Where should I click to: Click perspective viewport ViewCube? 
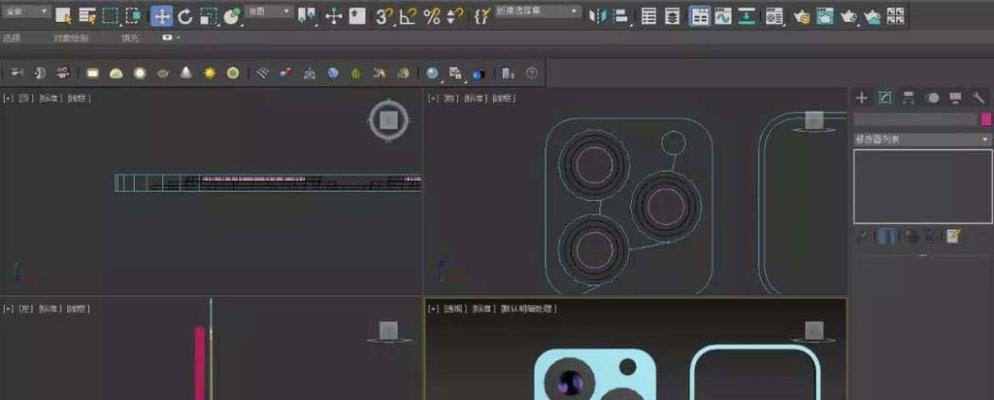[814, 330]
